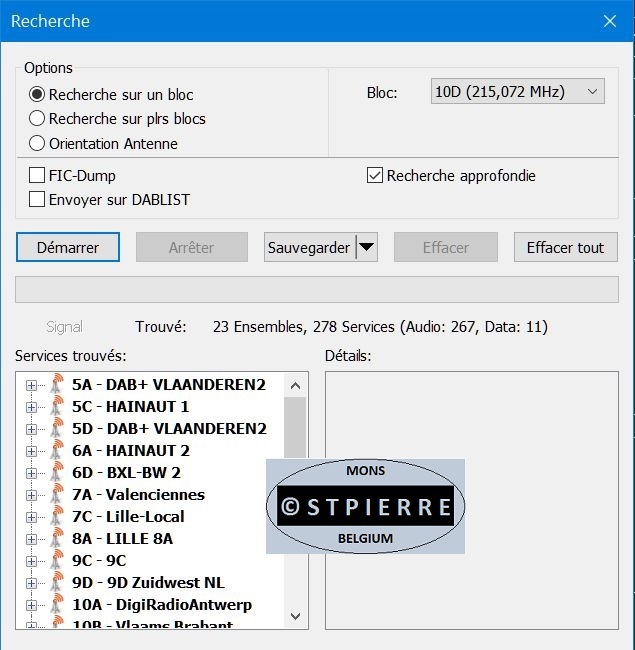Image resolution: width=635 pixels, height=650 pixels.
Task: Click the Arrêter button
Action: click(191, 247)
